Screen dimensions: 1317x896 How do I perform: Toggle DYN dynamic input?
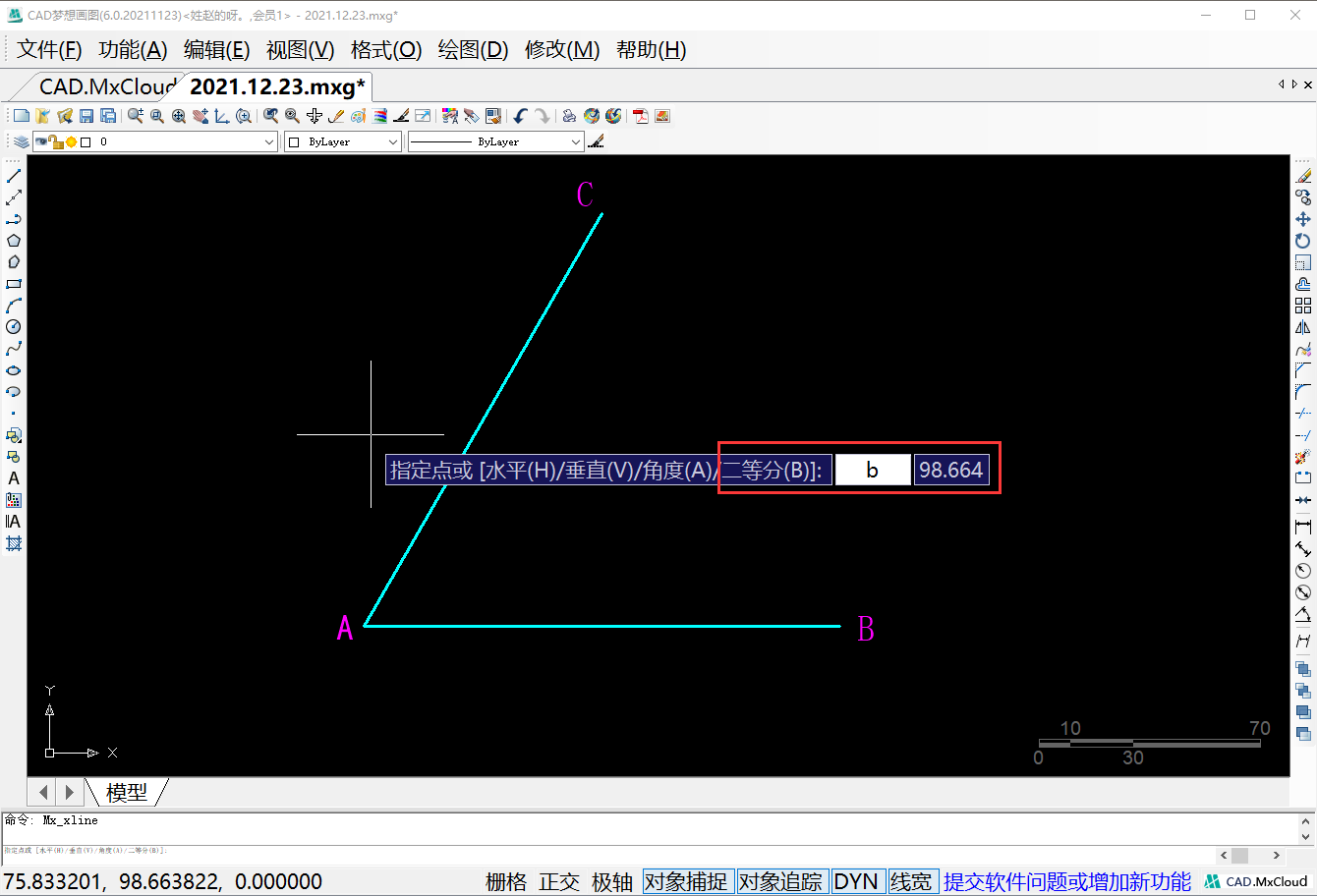click(856, 882)
